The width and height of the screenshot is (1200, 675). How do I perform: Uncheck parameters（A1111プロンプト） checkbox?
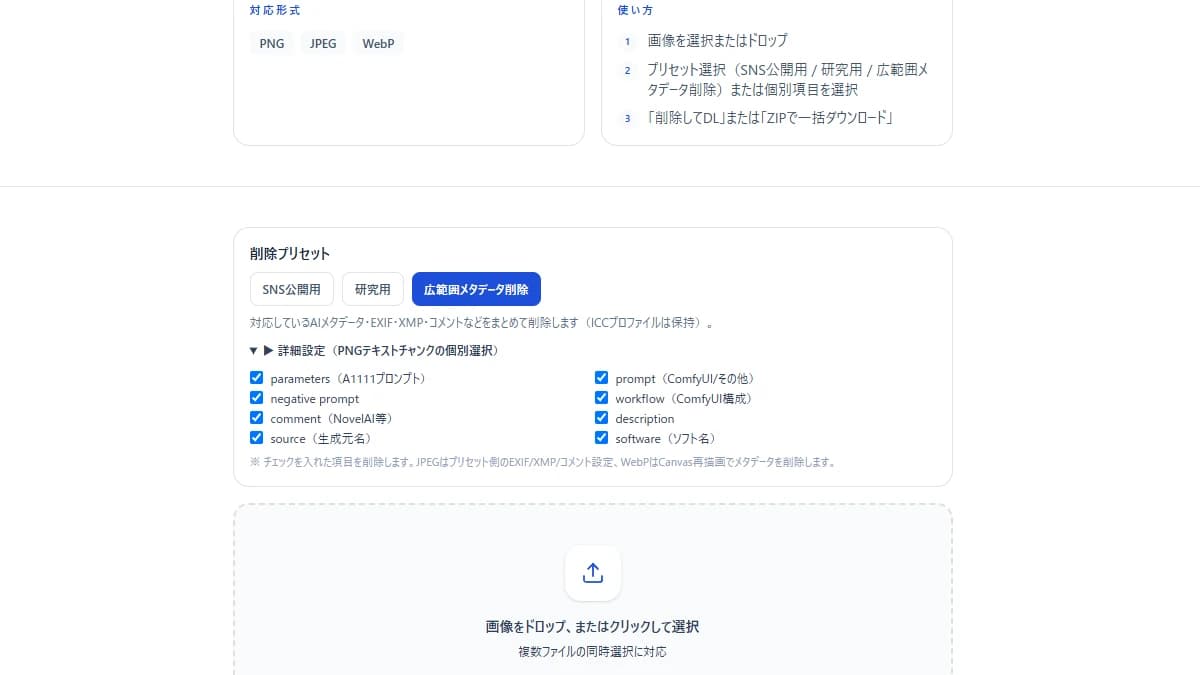(x=257, y=378)
